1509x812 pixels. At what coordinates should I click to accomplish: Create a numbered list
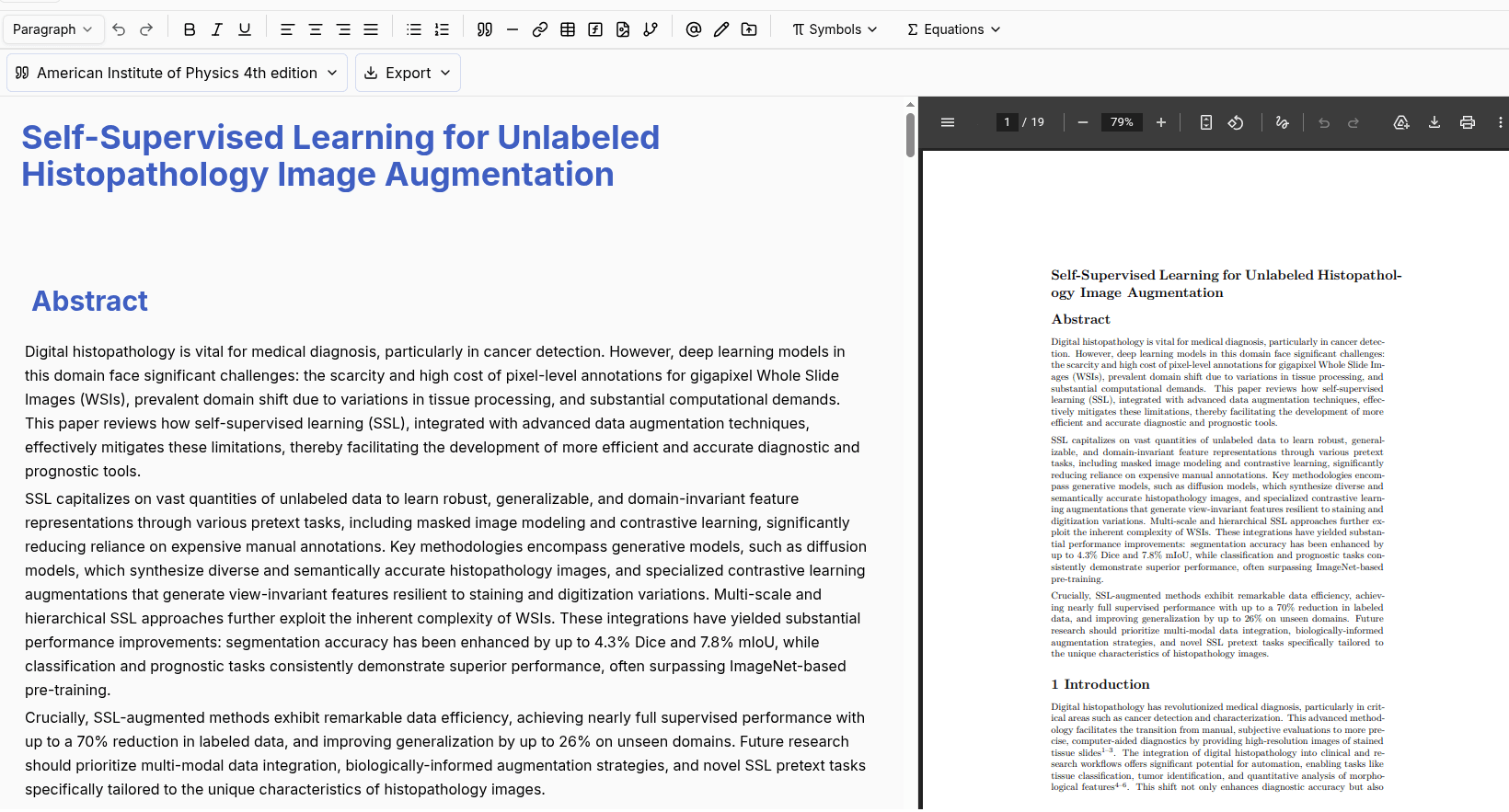point(442,29)
